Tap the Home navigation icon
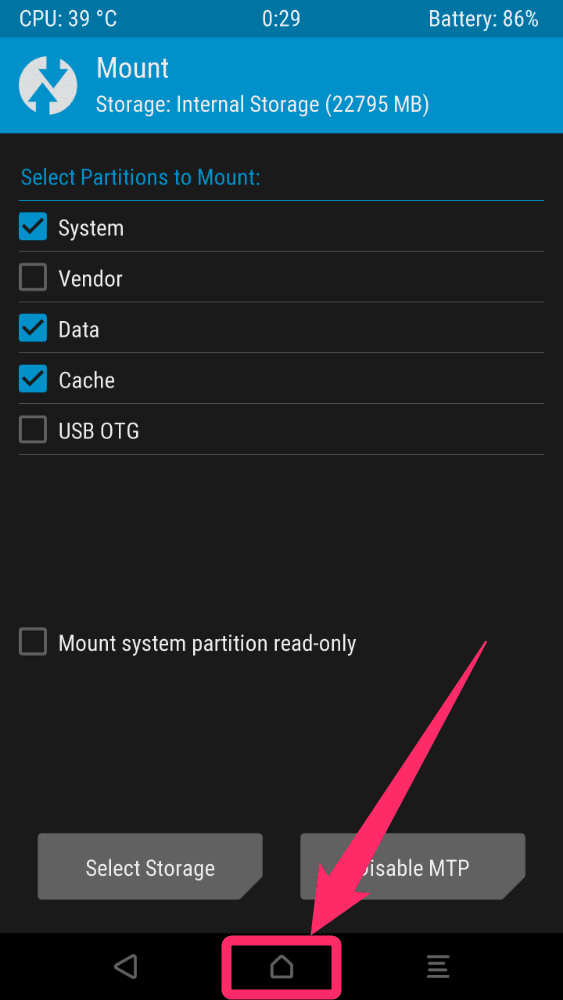Image resolution: width=563 pixels, height=1000 pixels. [281, 967]
